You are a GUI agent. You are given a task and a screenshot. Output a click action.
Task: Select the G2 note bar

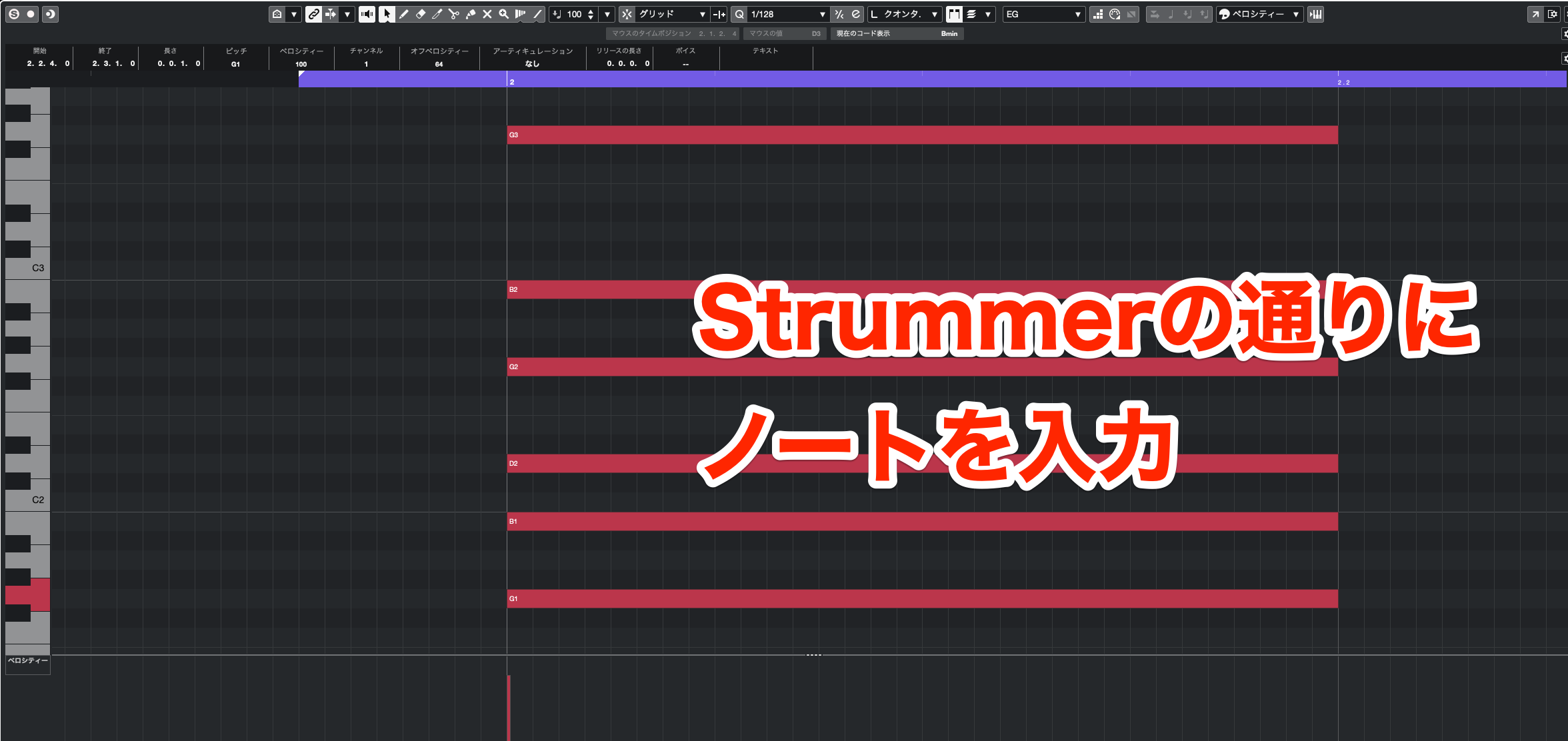pyautogui.click(x=922, y=367)
